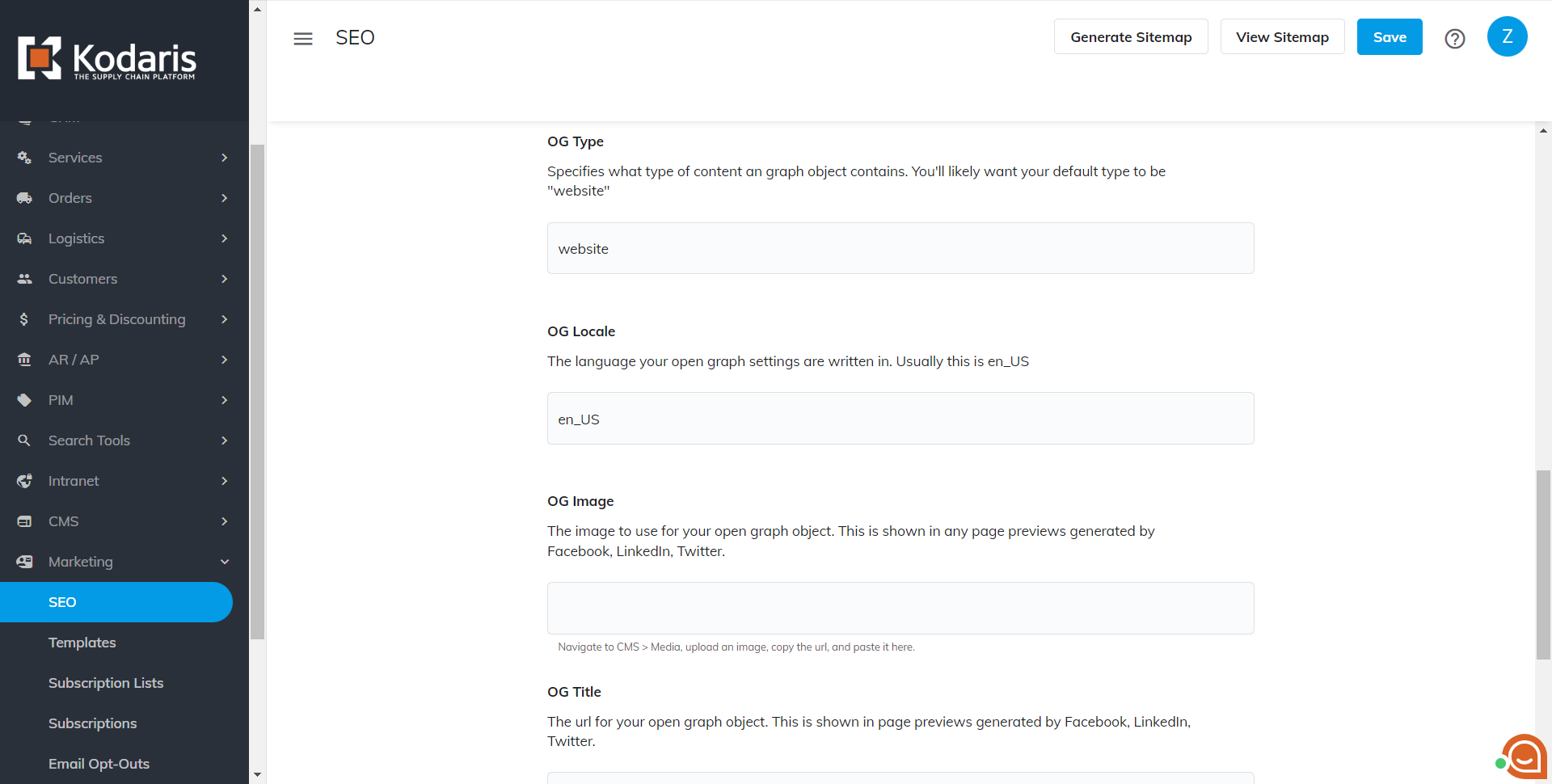Viewport: 1552px width, 784px height.
Task: Click the empty OG Image input field
Action: tap(900, 608)
